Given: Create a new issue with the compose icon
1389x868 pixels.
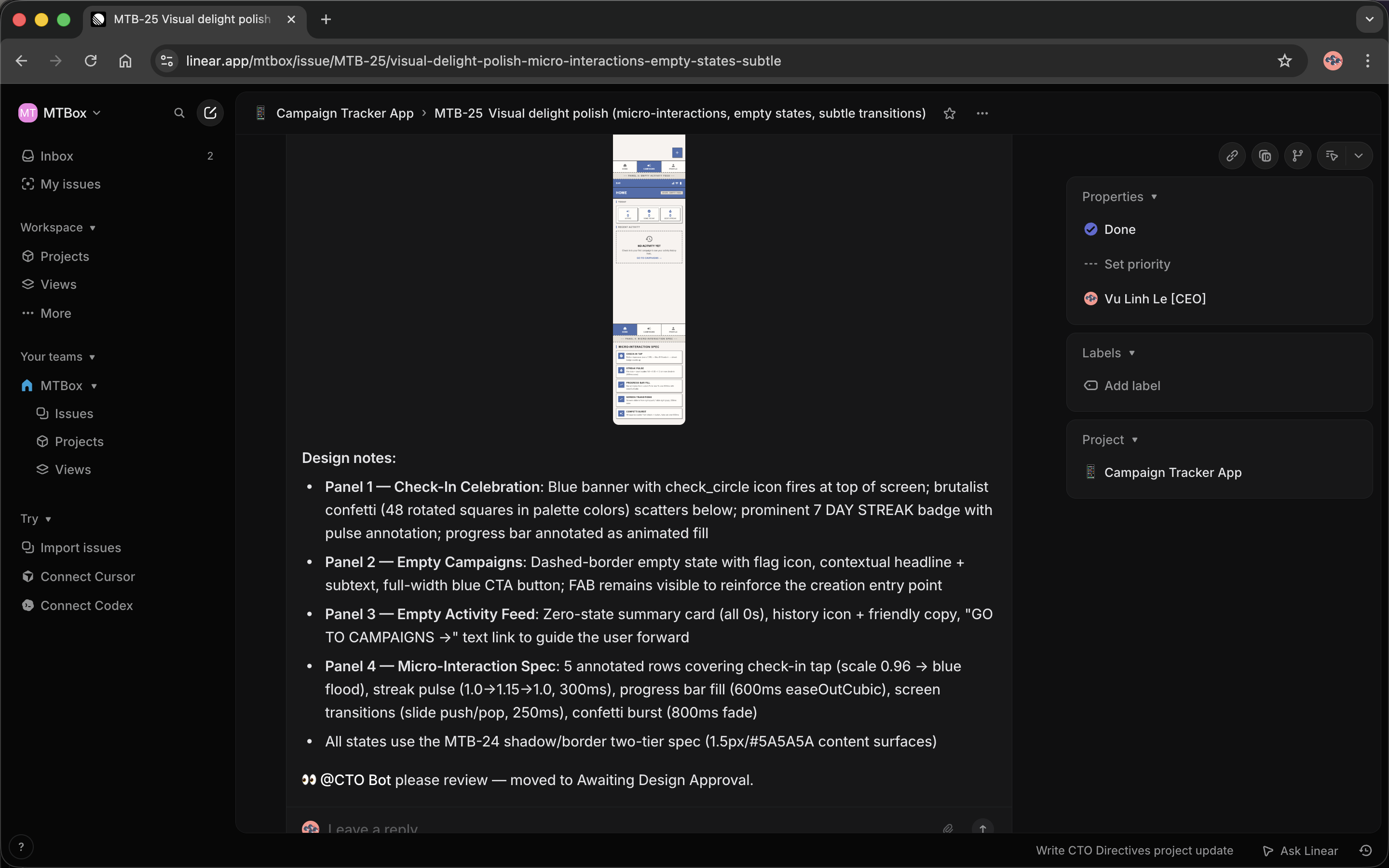Looking at the screenshot, I should coord(210,112).
